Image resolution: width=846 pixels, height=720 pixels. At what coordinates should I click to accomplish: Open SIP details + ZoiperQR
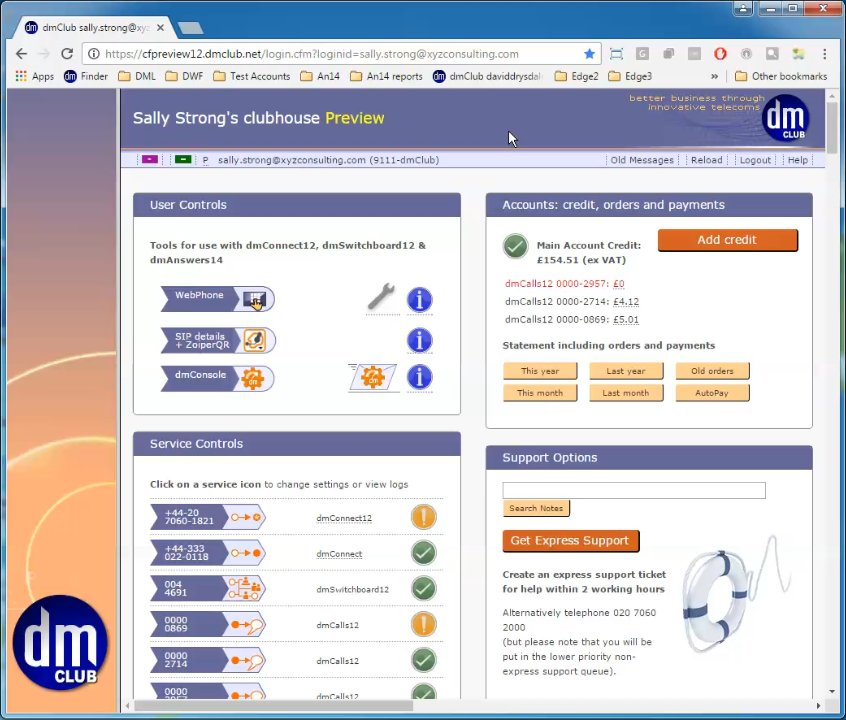(x=218, y=340)
